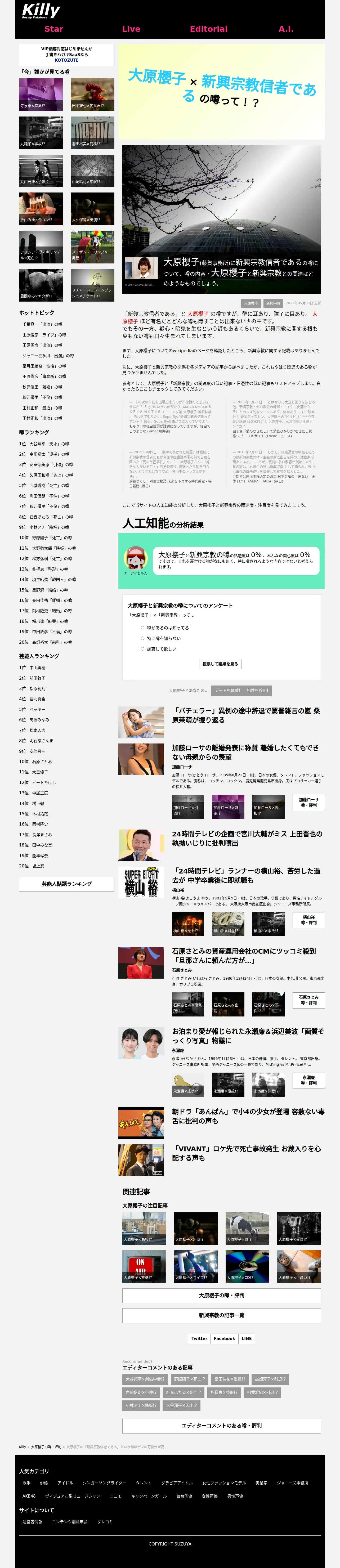Open the 大原櫻子×母 cow thumbnail
The width and height of the screenshot is (340, 1568).
[248, 1228]
